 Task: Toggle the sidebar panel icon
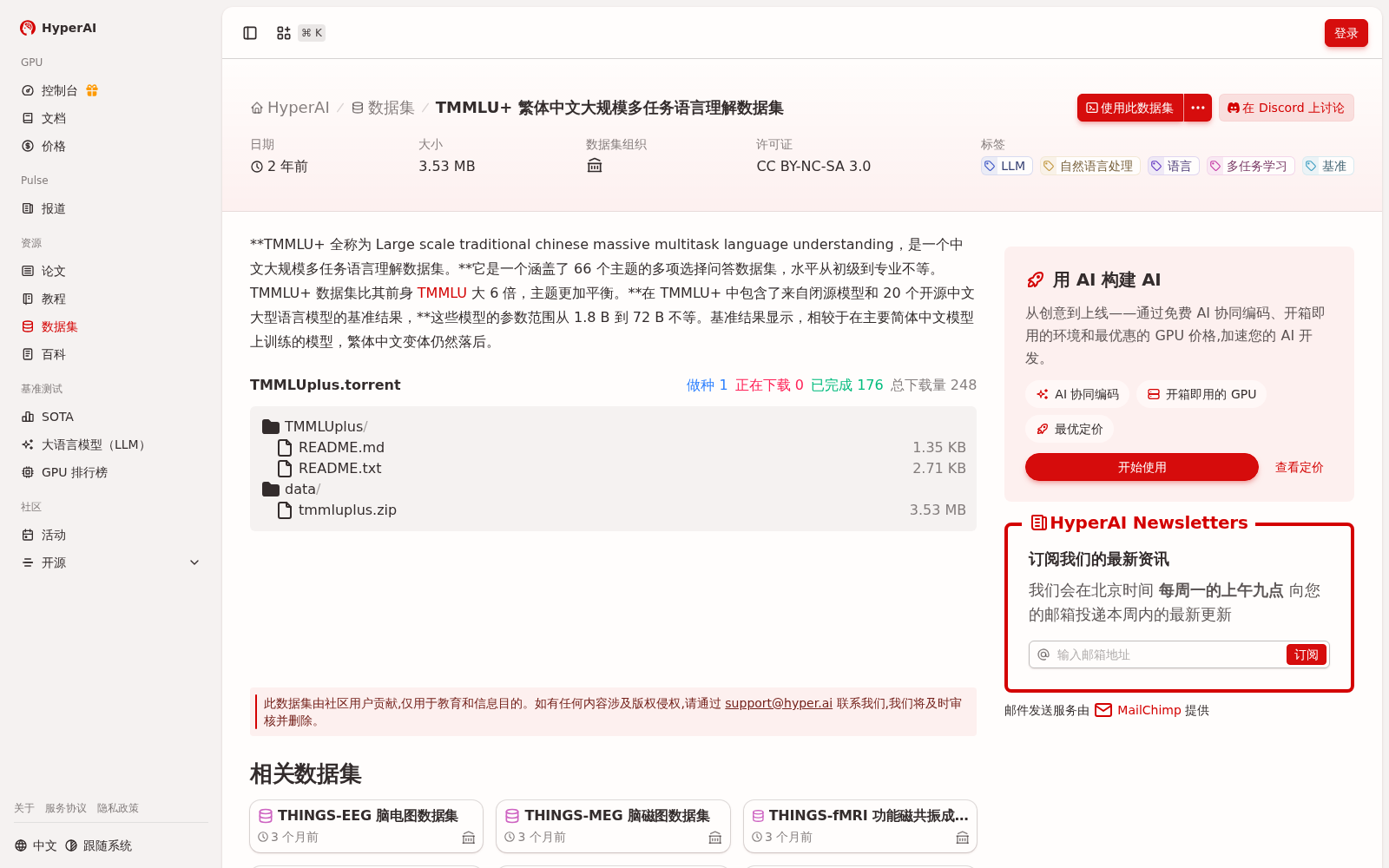point(250,33)
